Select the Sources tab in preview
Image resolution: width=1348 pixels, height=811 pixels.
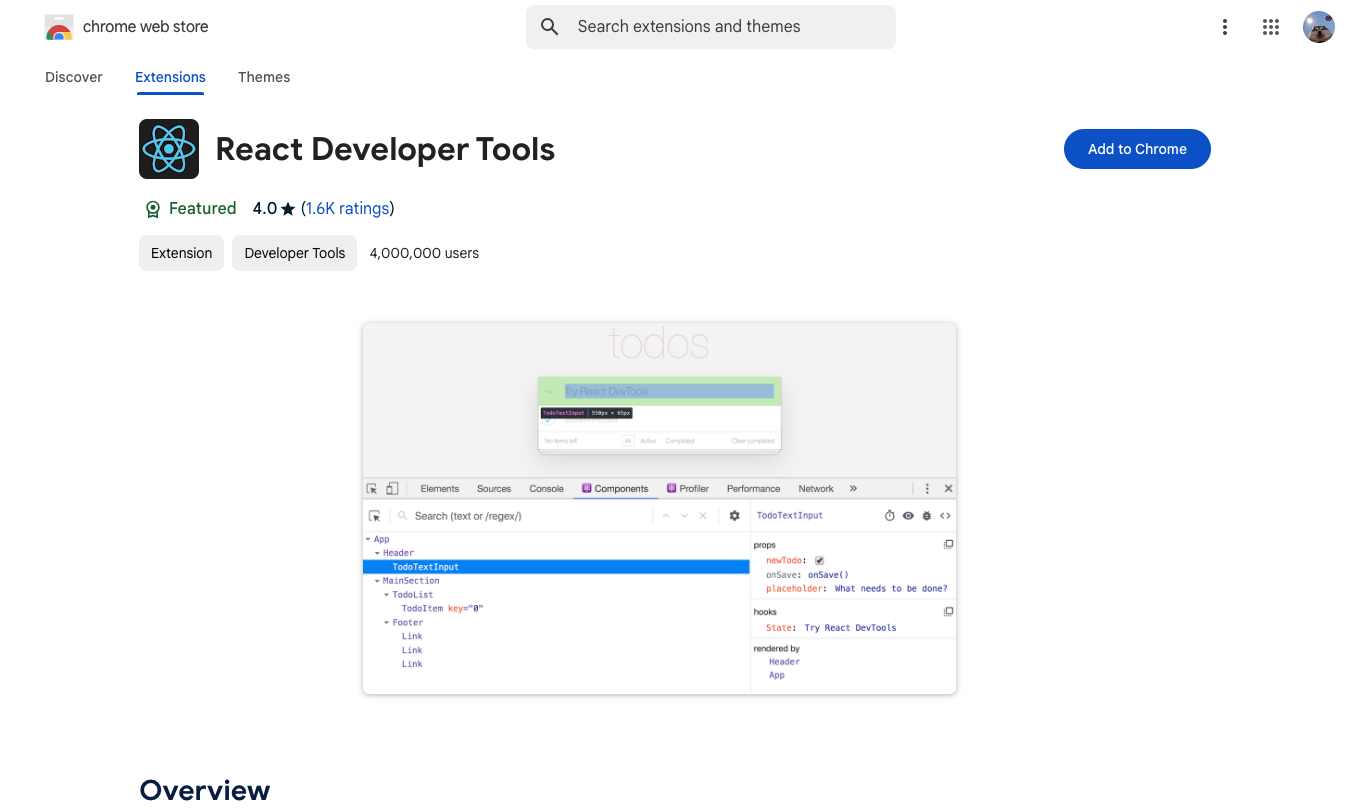point(494,489)
